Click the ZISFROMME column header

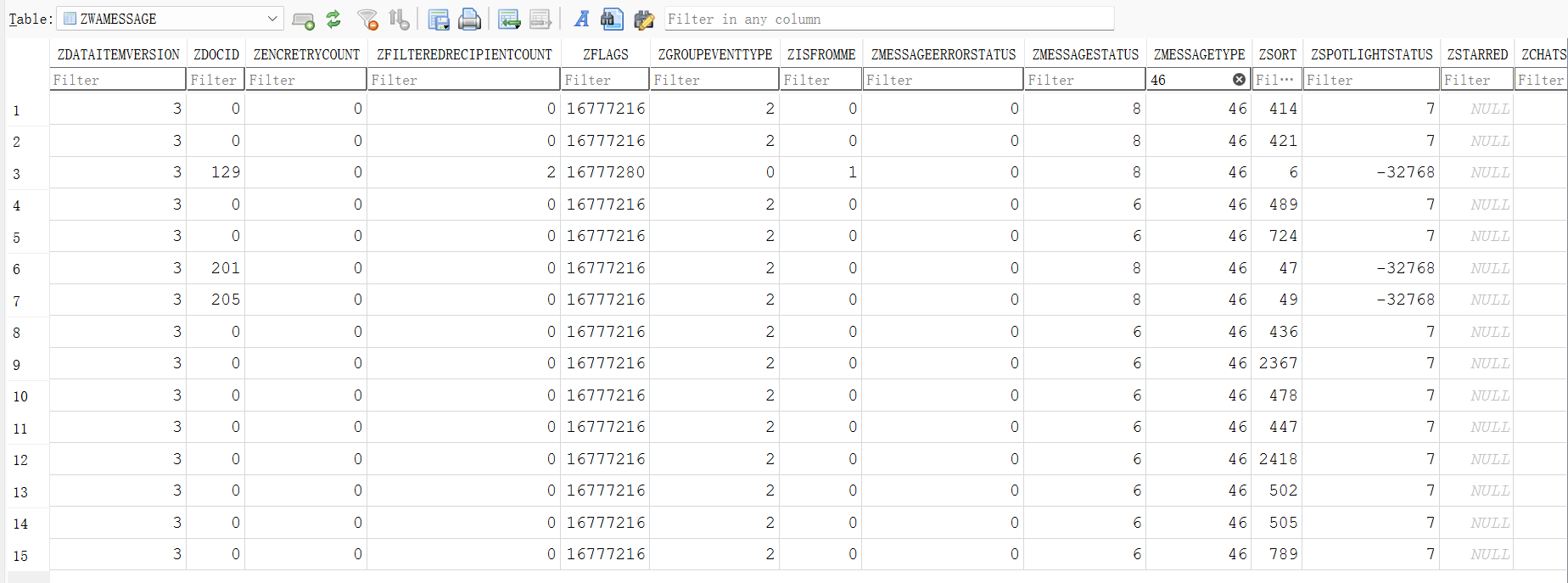821,54
